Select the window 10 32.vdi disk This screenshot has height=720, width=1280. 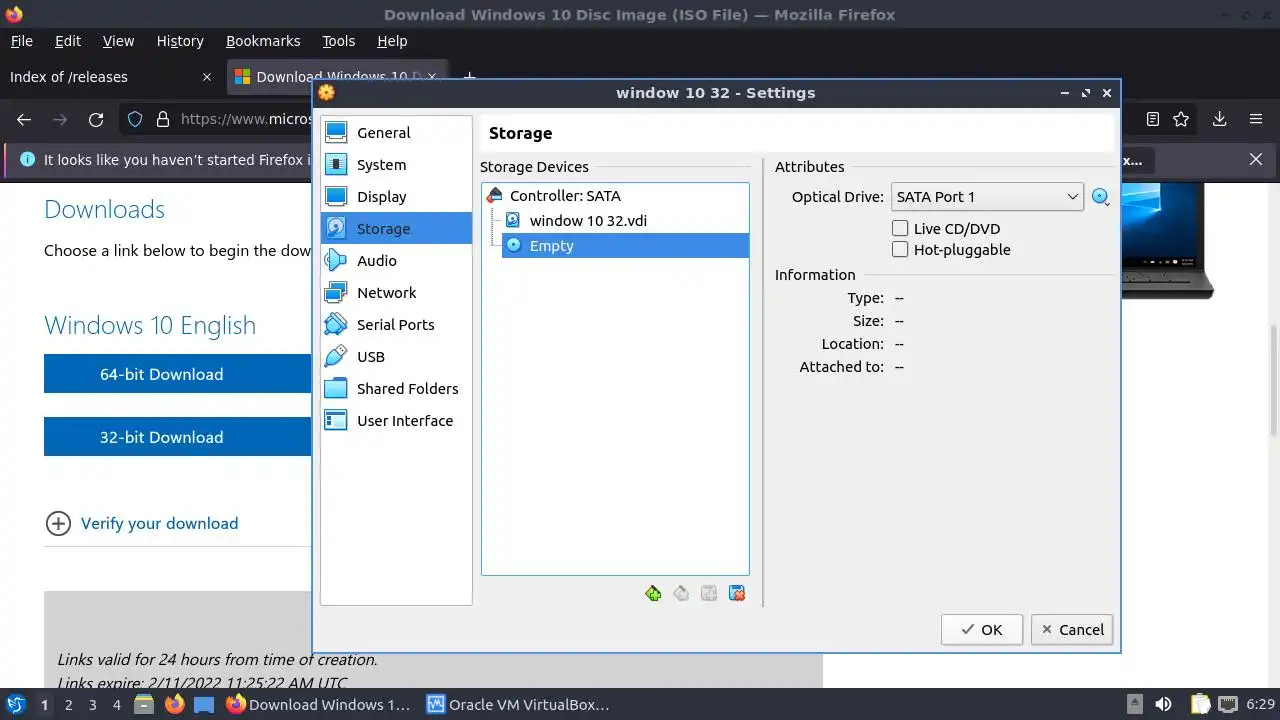[588, 220]
